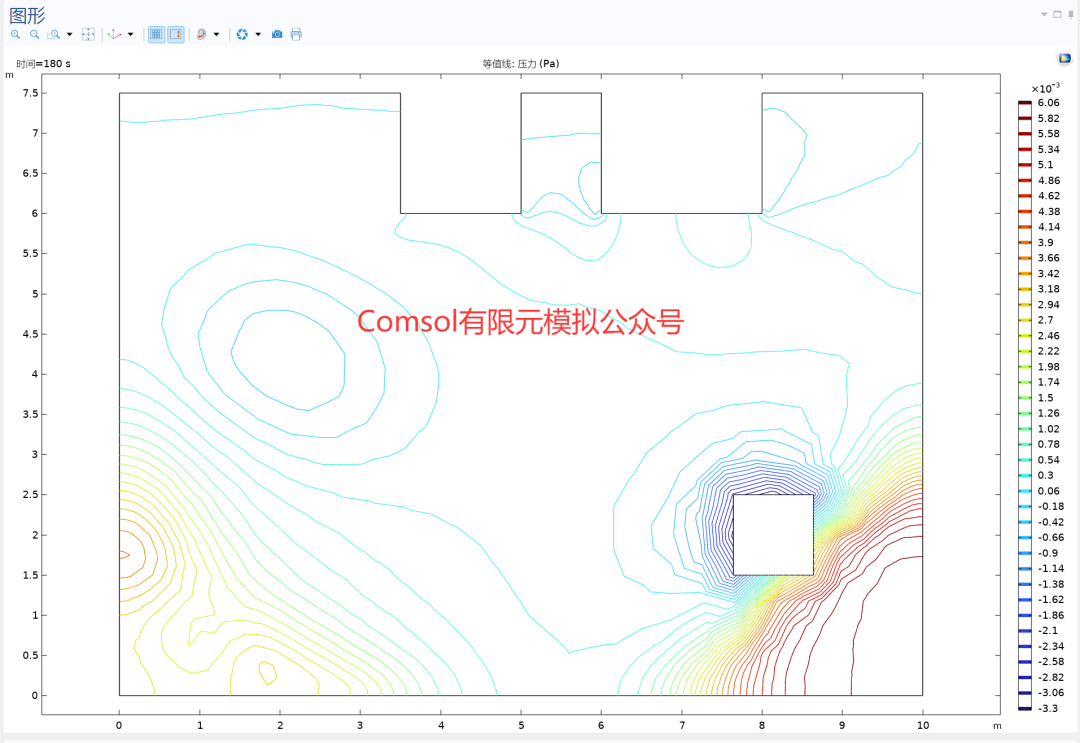1080x743 pixels.
Task: Click the Zoom In magnifier icon
Action: tap(15, 34)
